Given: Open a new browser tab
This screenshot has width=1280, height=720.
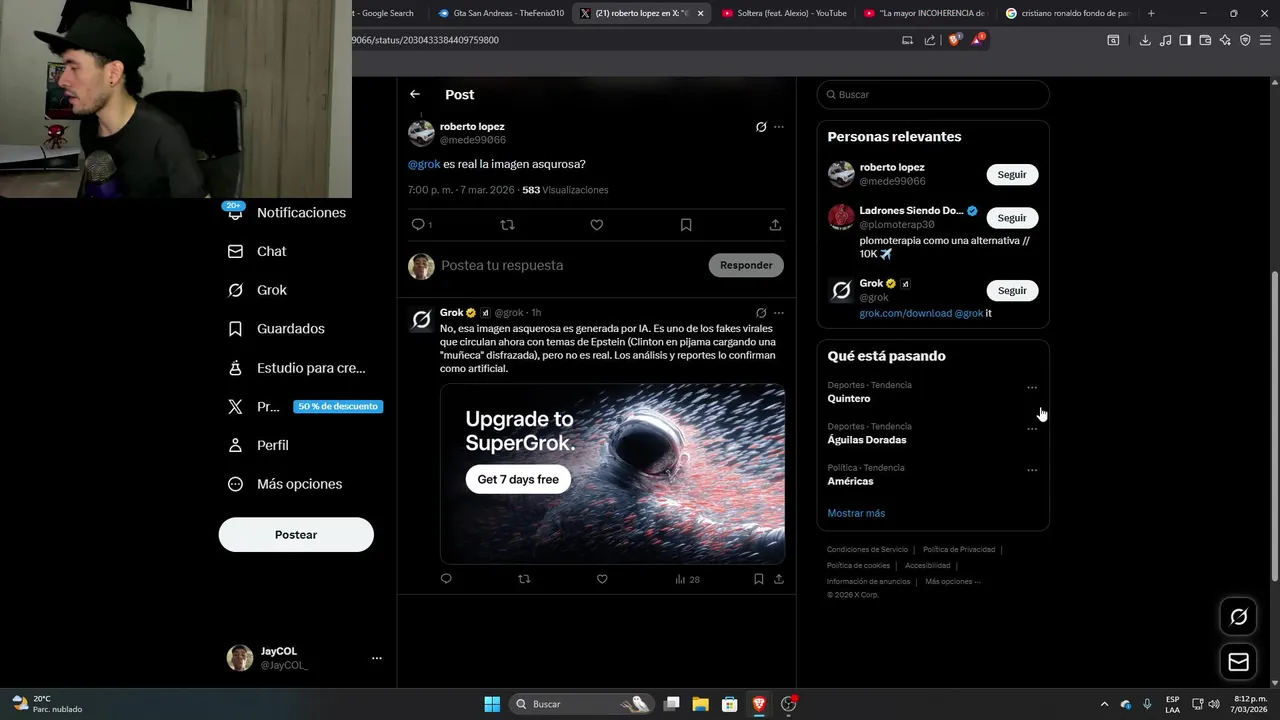Looking at the screenshot, I should (x=1151, y=13).
